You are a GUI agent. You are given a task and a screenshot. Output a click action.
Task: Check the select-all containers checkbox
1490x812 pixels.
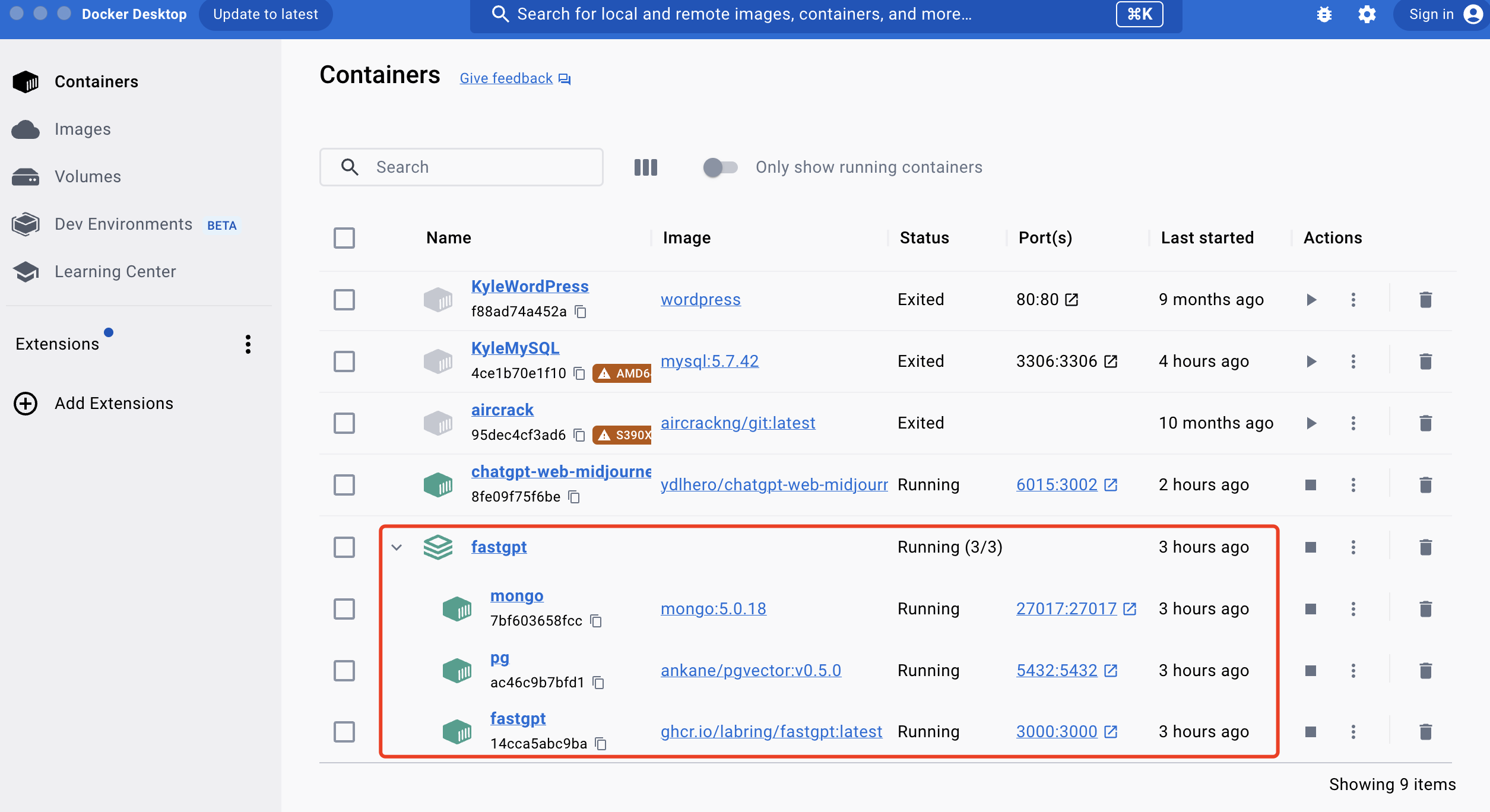[344, 238]
